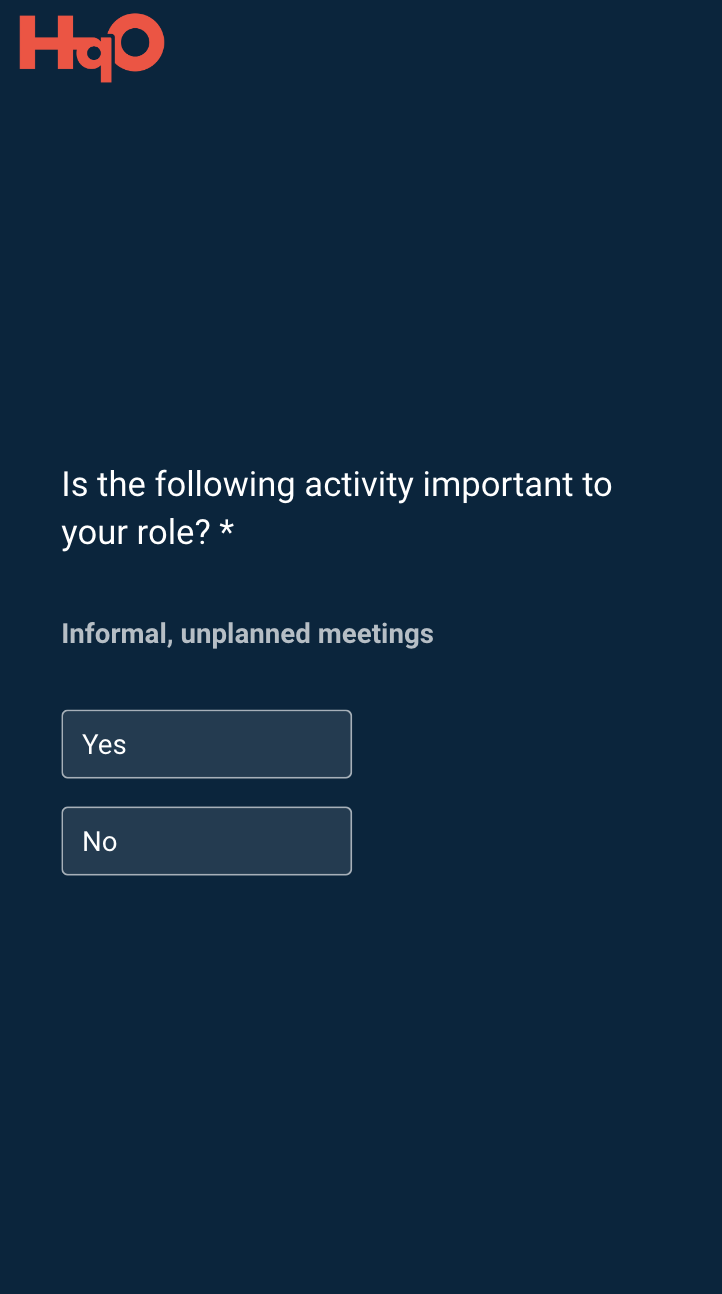Viewport: 722px width, 1294px height.
Task: Click the required asterisk after the question
Action: coord(227,530)
